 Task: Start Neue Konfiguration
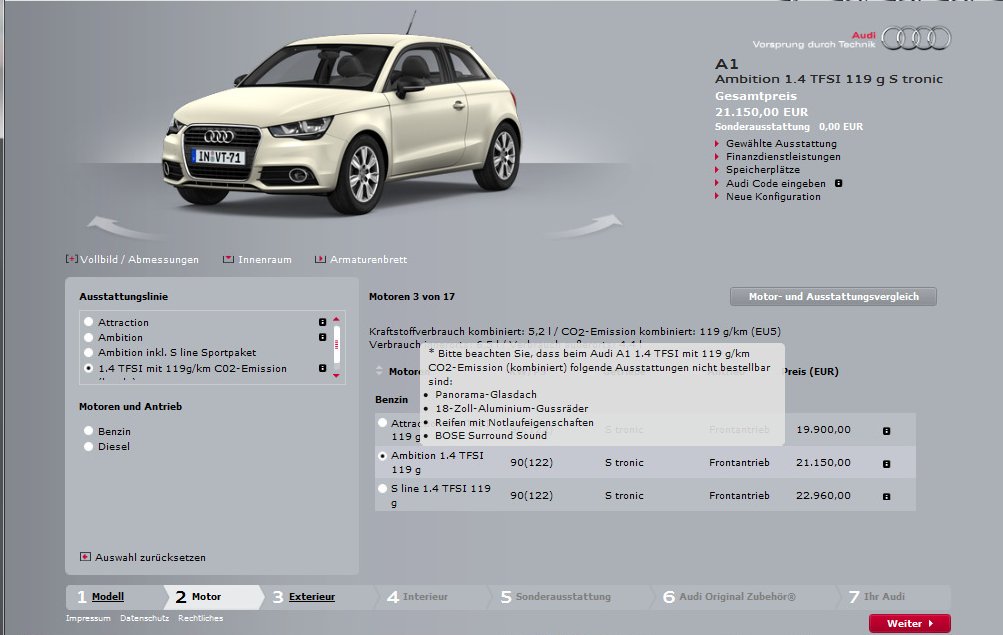tap(773, 197)
